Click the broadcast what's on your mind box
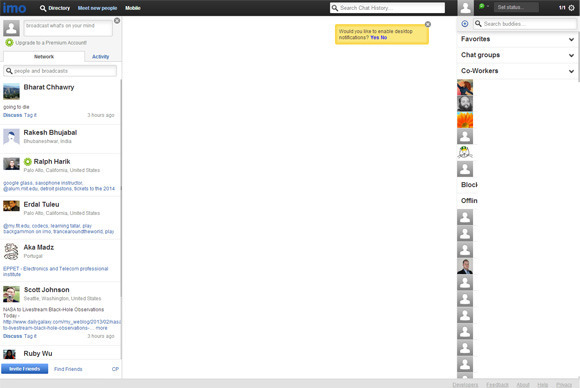Image resolution: width=580 pixels, height=388 pixels. pos(68,28)
